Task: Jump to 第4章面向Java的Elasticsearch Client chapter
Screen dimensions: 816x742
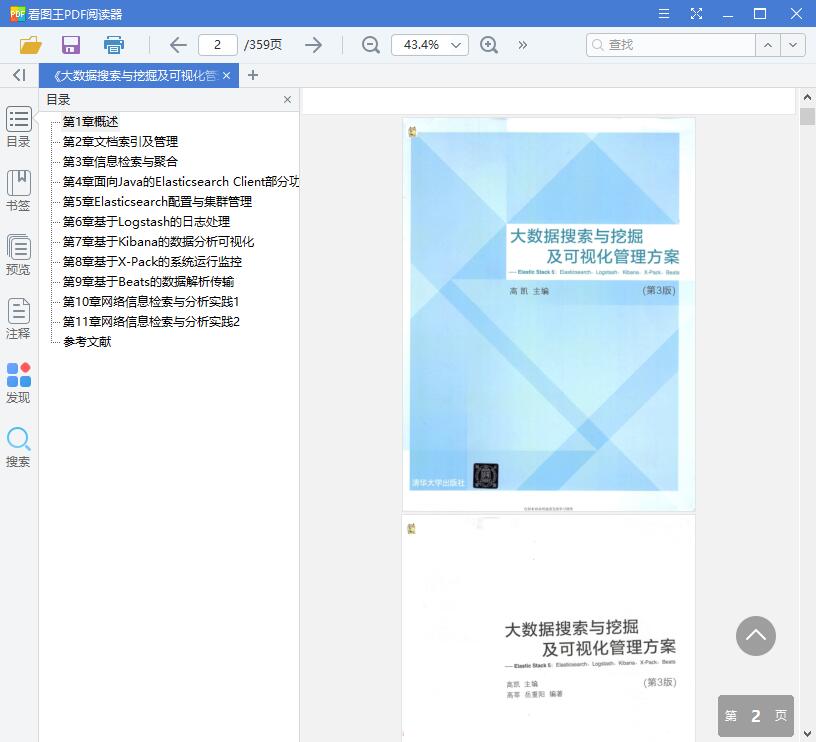Action: coord(180,182)
